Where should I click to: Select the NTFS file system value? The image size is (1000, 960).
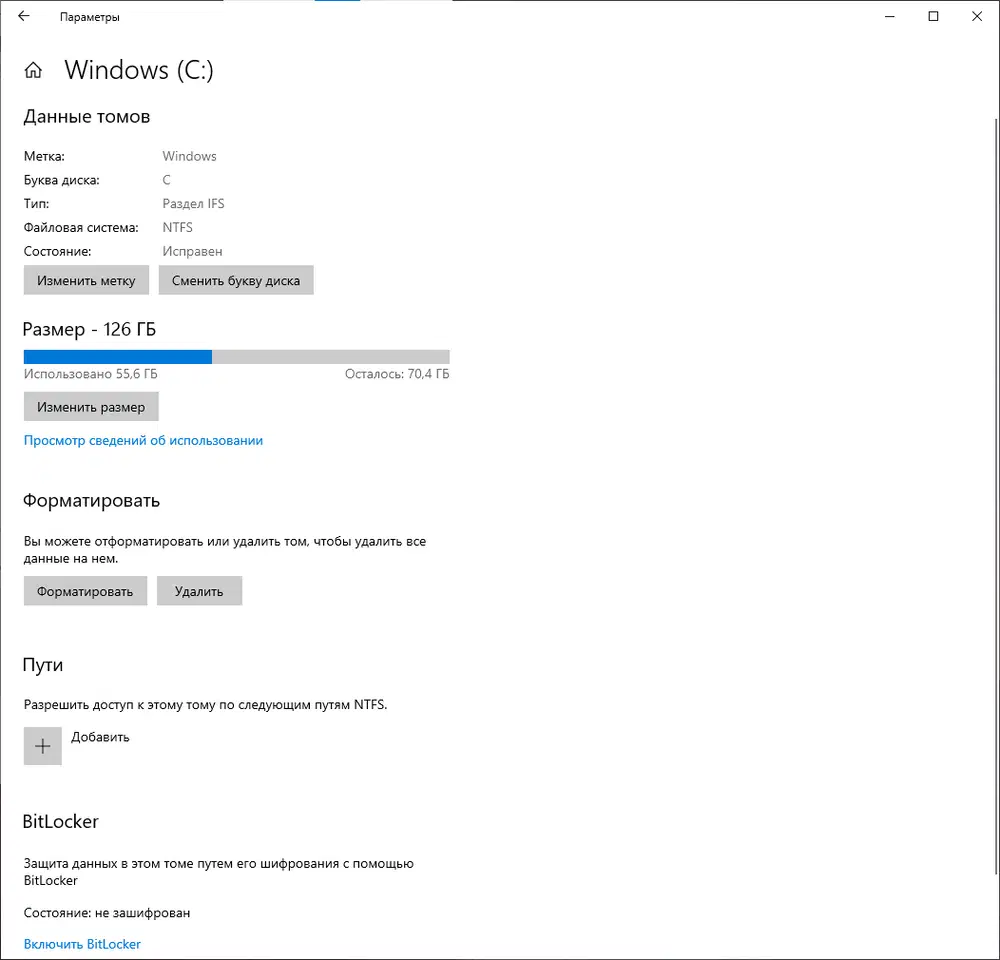(177, 228)
